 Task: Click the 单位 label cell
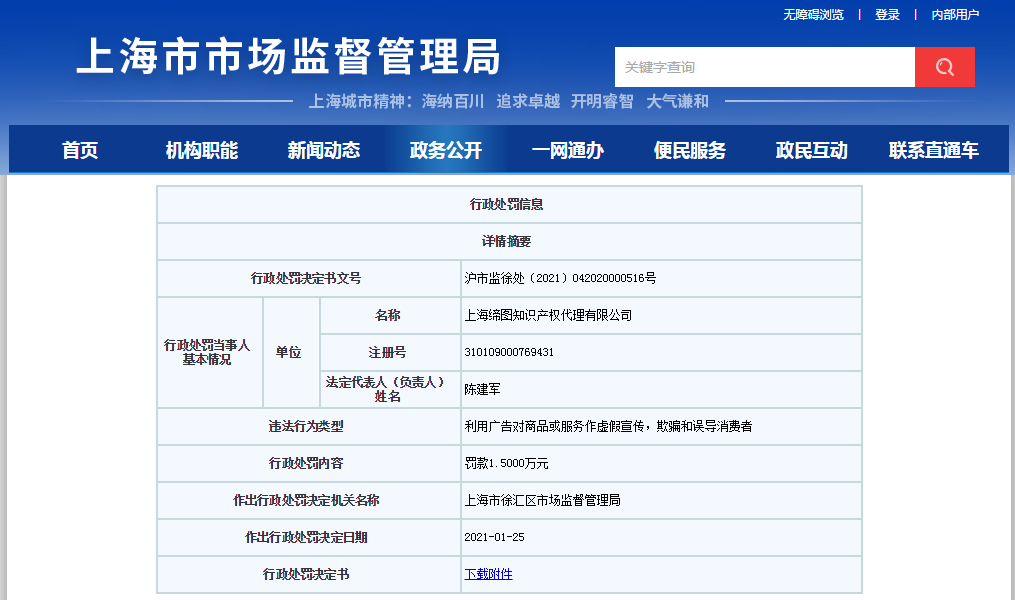tap(291, 352)
